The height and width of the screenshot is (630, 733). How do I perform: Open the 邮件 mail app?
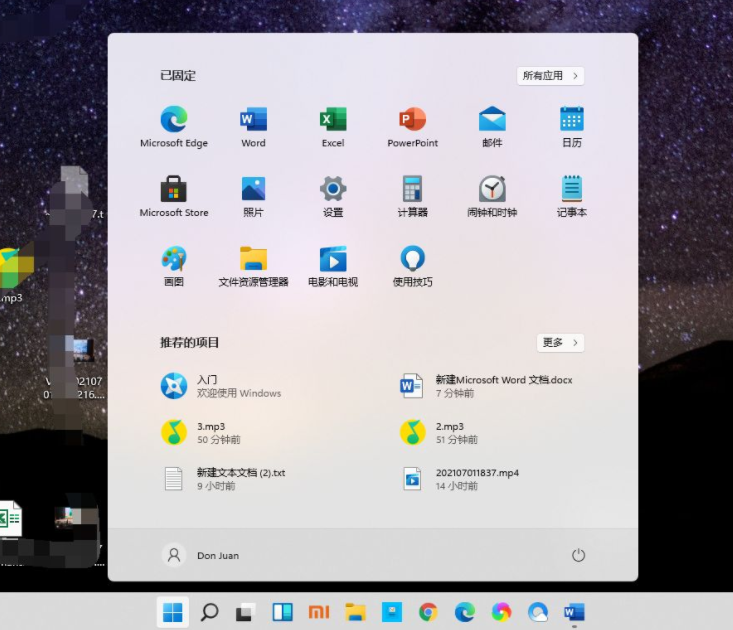coord(492,127)
